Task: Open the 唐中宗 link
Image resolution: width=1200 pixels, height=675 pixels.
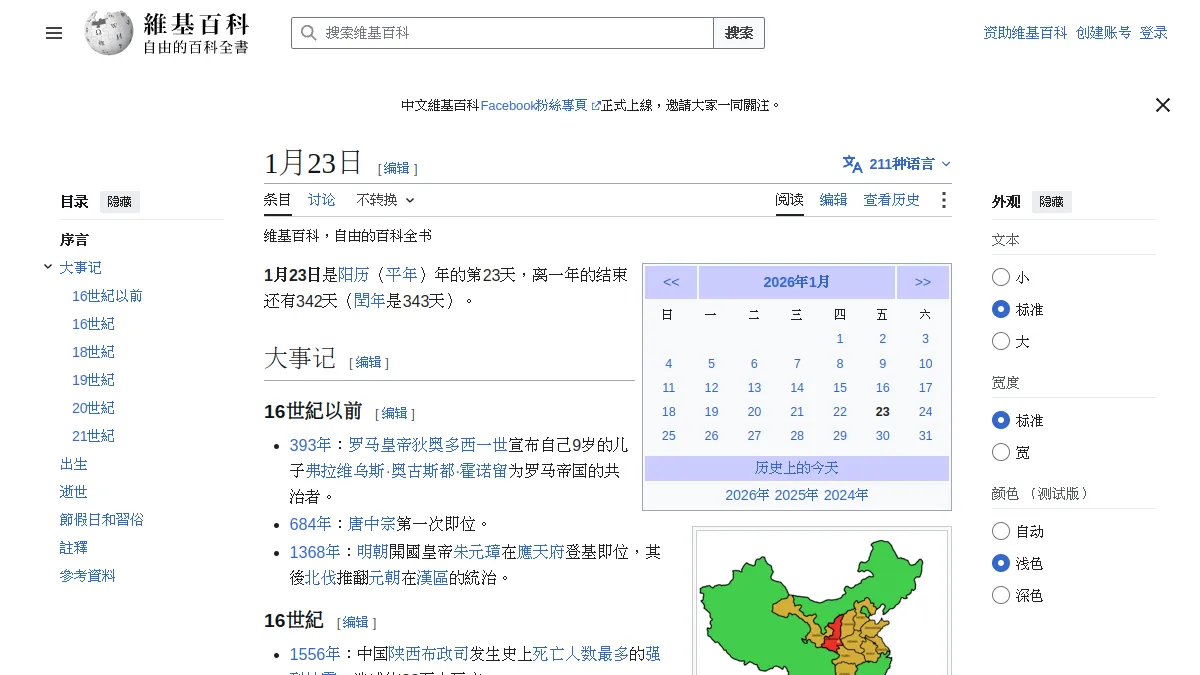Action: pyautogui.click(x=372, y=523)
